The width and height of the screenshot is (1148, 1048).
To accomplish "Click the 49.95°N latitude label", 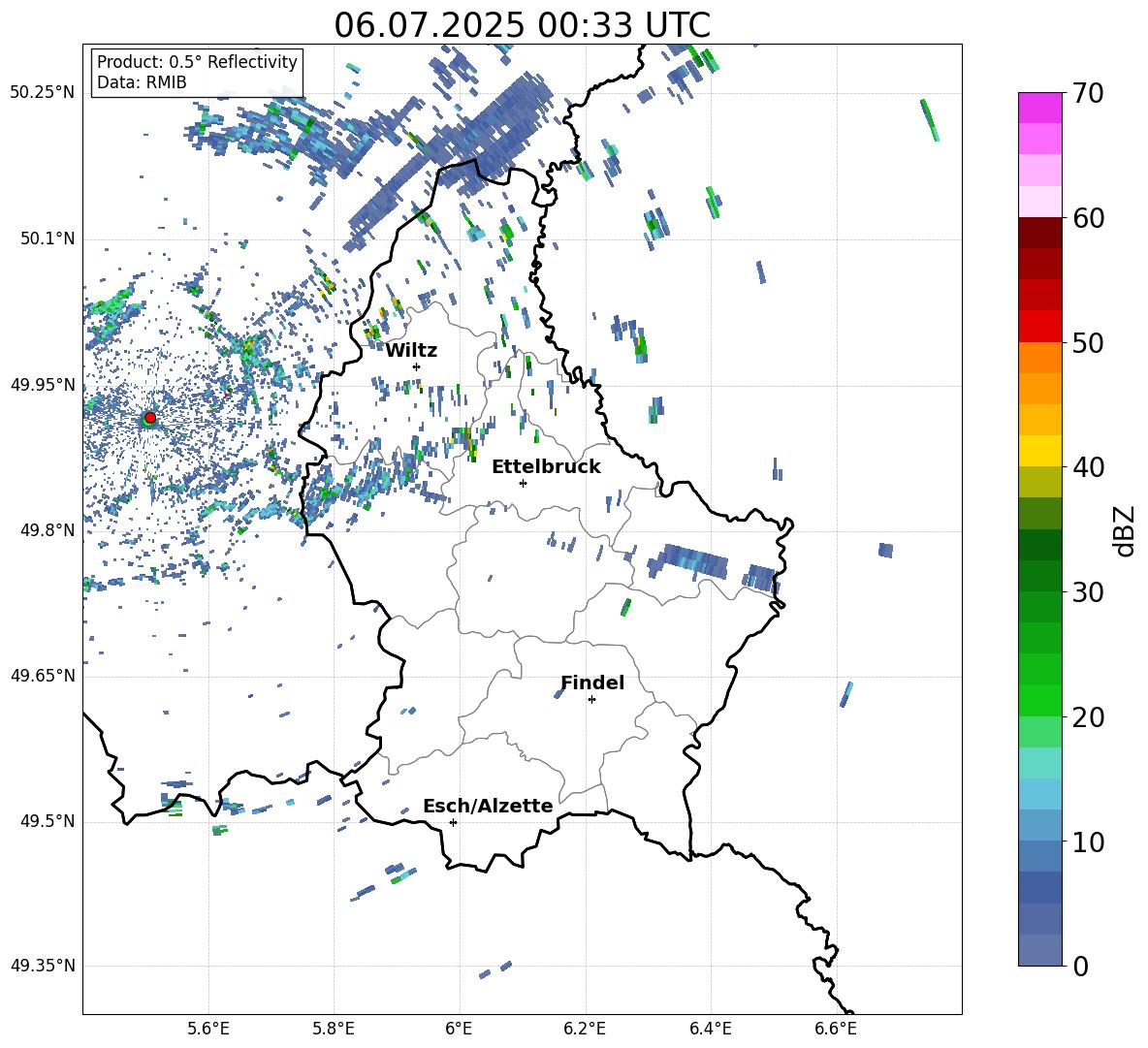I will coord(43,385).
